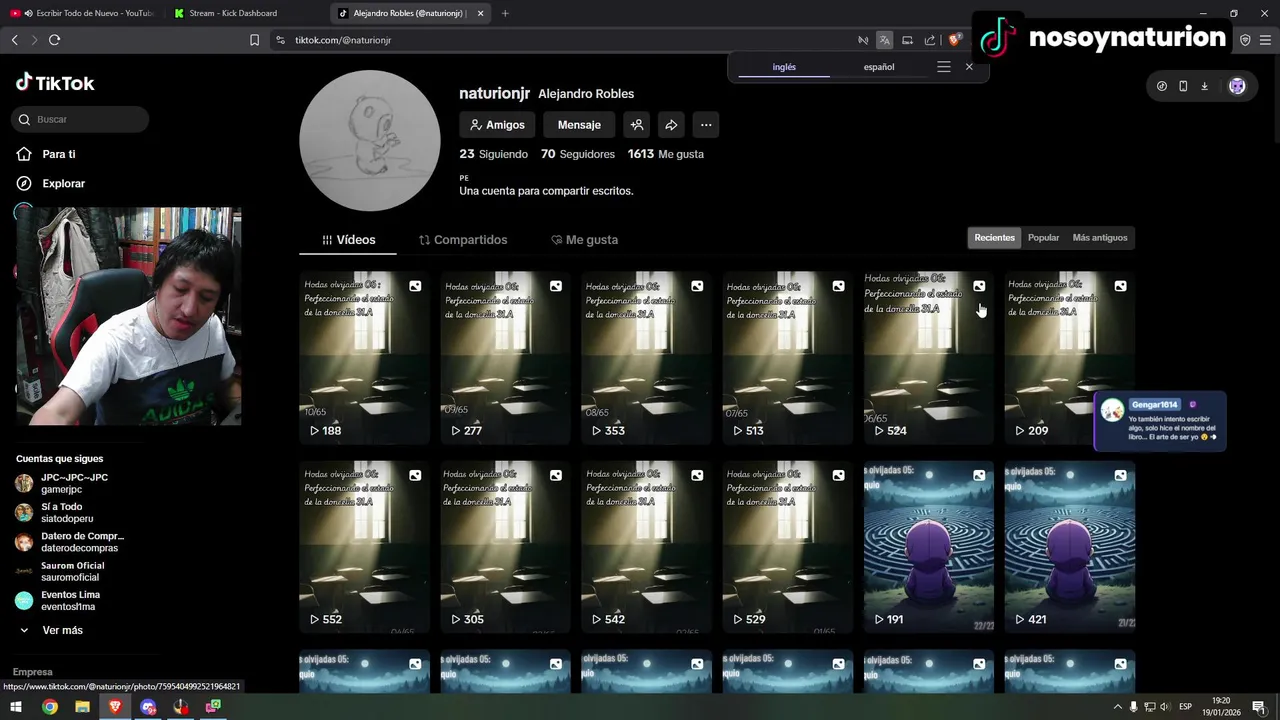Viewport: 1280px width, 720px height.
Task: Select español in the translate popup
Action: [879, 67]
